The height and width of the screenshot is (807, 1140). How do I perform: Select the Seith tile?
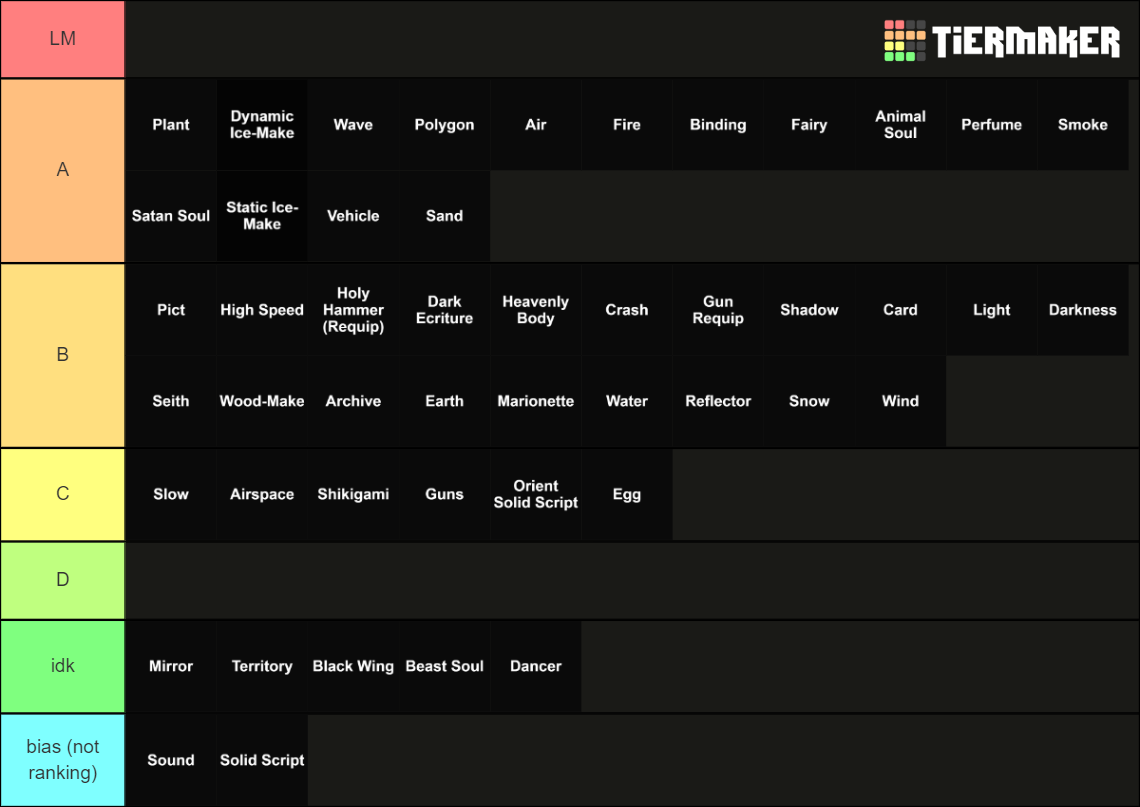171,401
